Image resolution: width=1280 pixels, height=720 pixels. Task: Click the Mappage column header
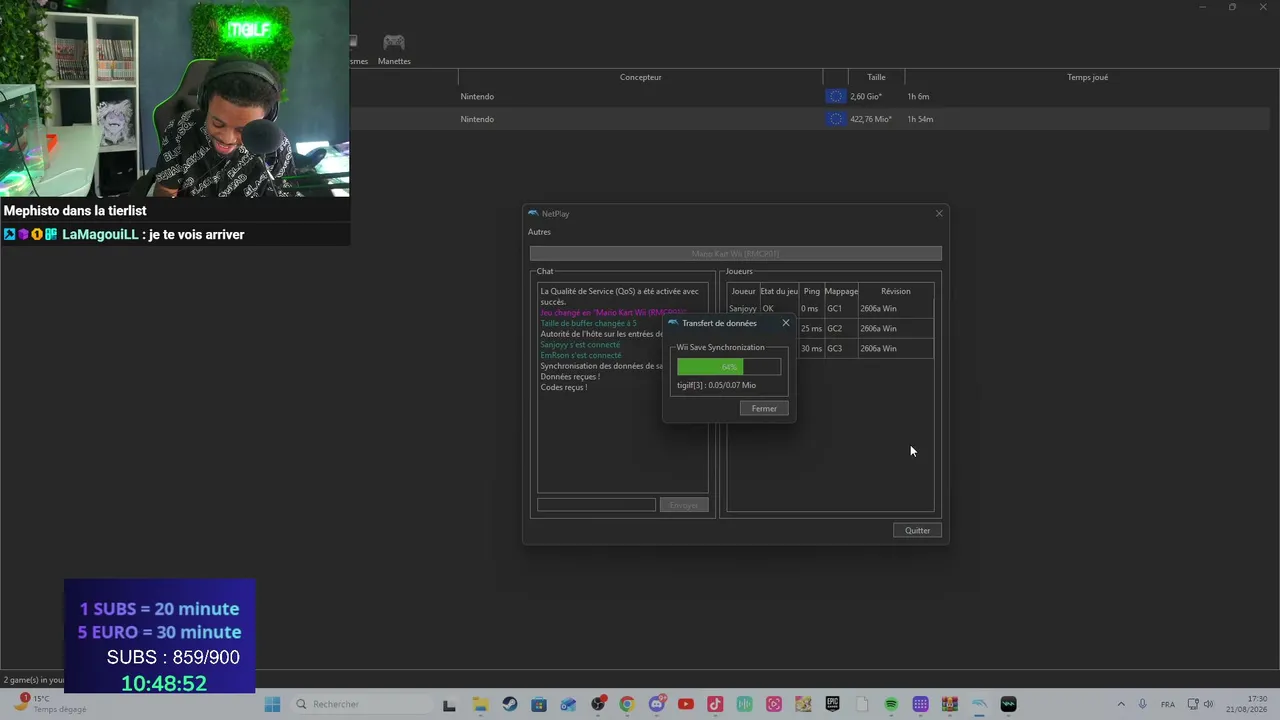[841, 291]
